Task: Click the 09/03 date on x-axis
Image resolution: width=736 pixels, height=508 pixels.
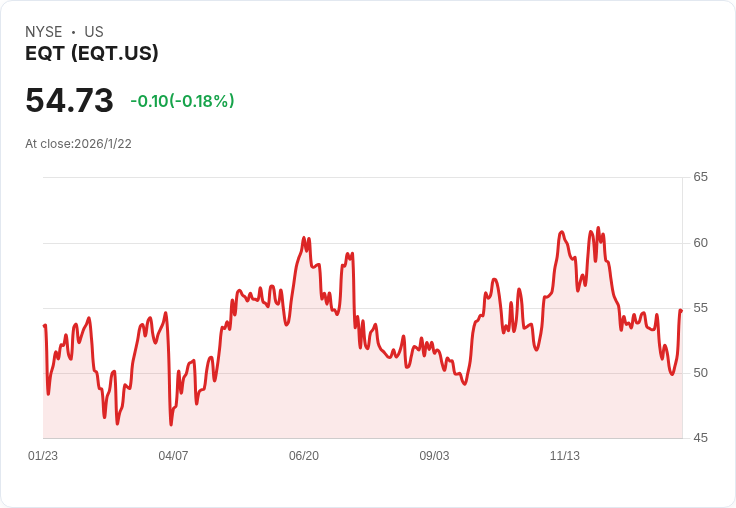Action: tap(434, 456)
